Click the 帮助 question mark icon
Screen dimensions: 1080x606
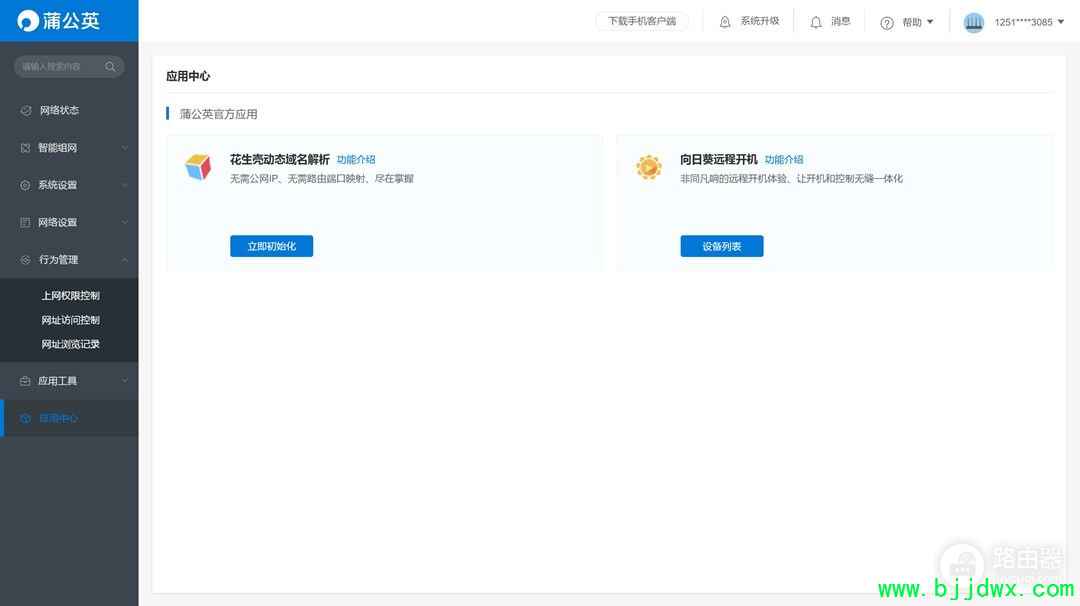coord(886,23)
